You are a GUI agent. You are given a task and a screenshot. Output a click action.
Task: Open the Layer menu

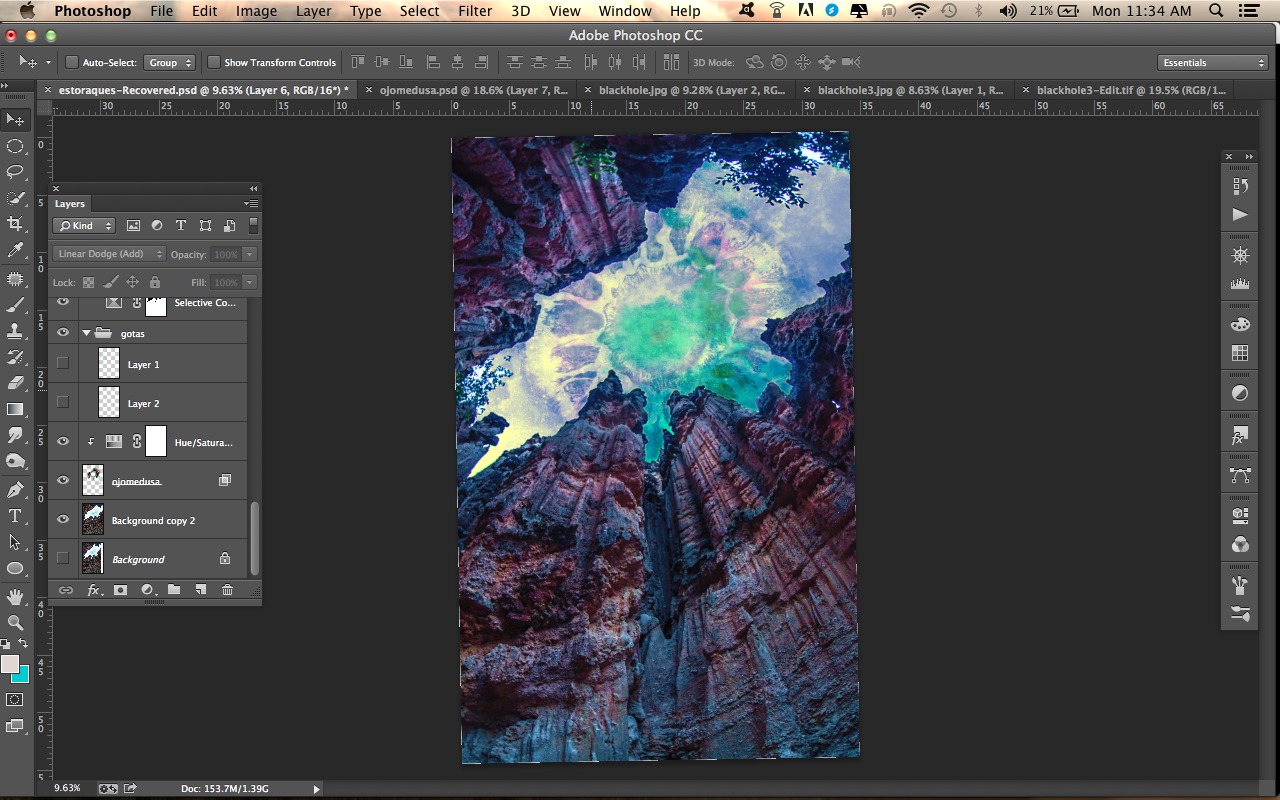(313, 11)
